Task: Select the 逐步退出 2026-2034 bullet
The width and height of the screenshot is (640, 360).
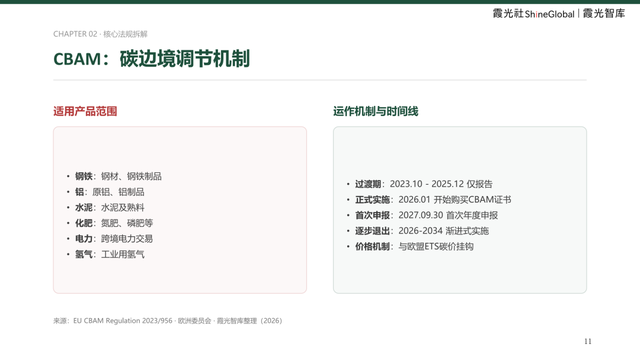Action: click(417, 231)
